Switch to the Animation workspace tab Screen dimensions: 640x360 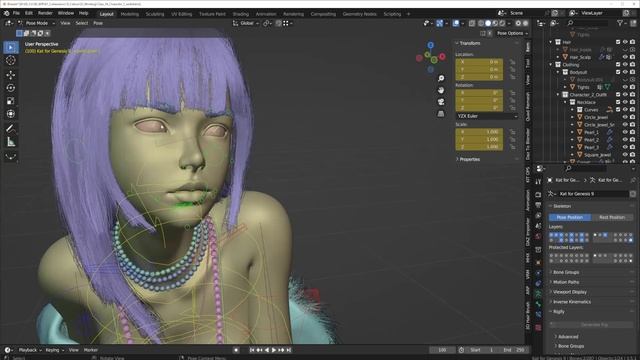click(x=266, y=14)
